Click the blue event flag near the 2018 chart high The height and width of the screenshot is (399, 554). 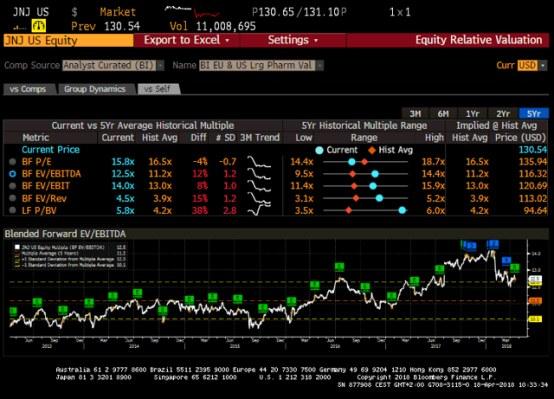coord(493,244)
